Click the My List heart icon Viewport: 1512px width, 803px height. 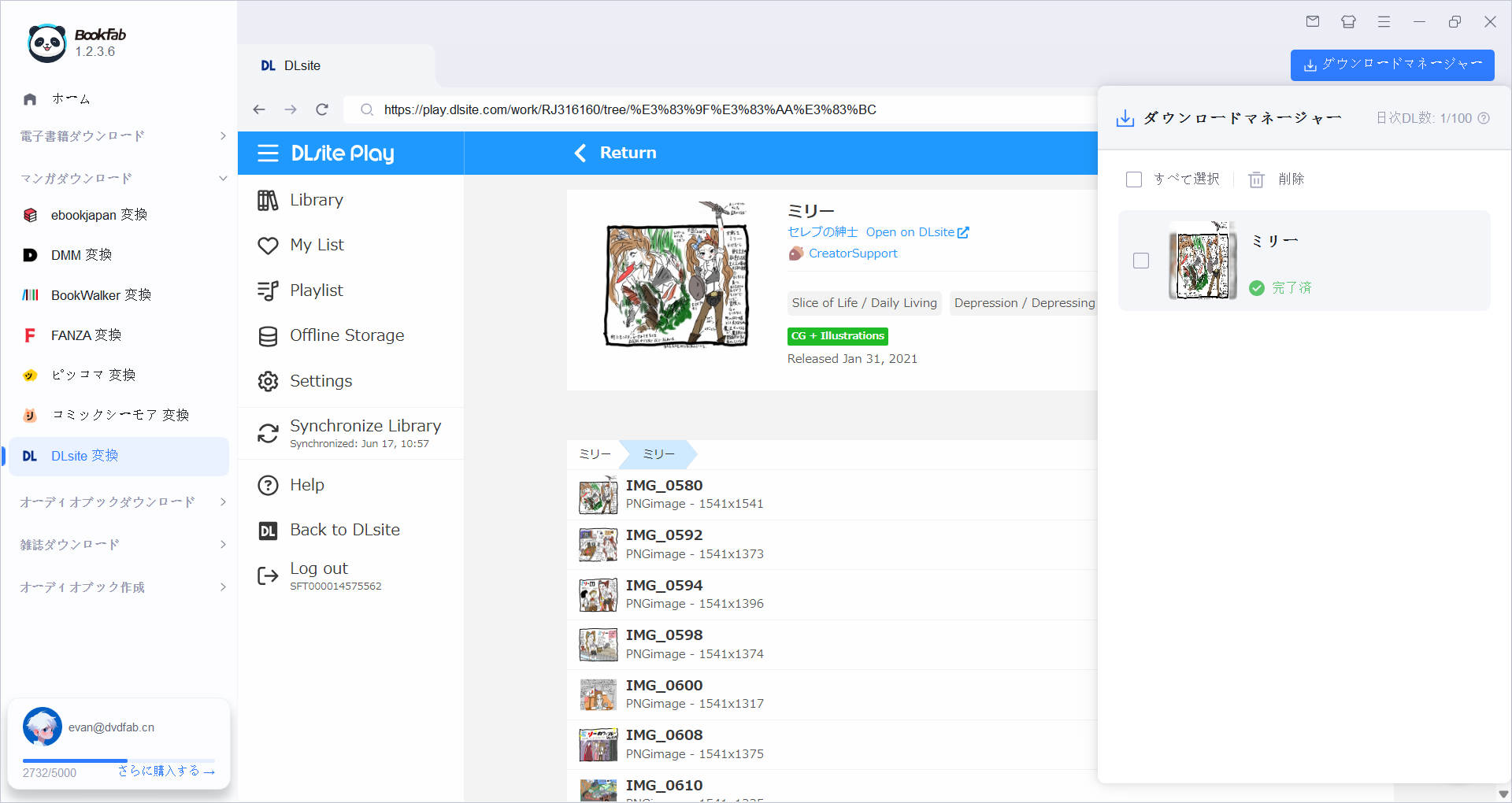click(268, 246)
